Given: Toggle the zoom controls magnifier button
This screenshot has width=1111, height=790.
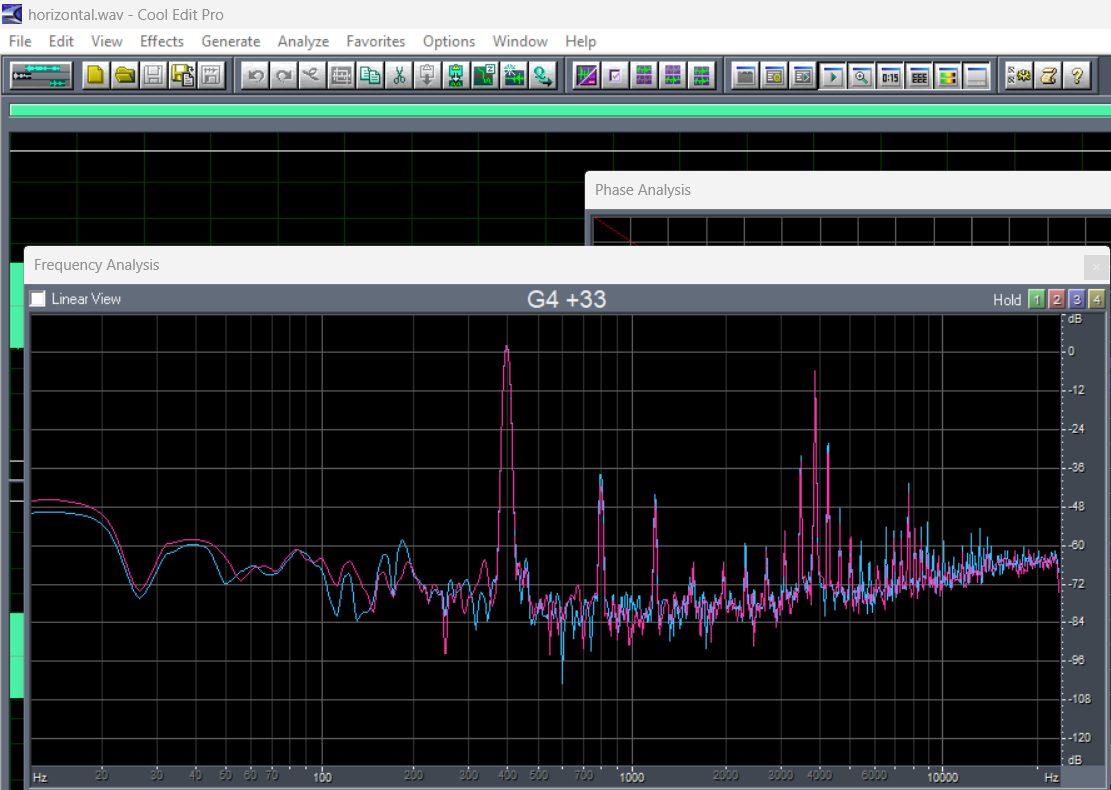Looking at the screenshot, I should pyautogui.click(x=860, y=76).
